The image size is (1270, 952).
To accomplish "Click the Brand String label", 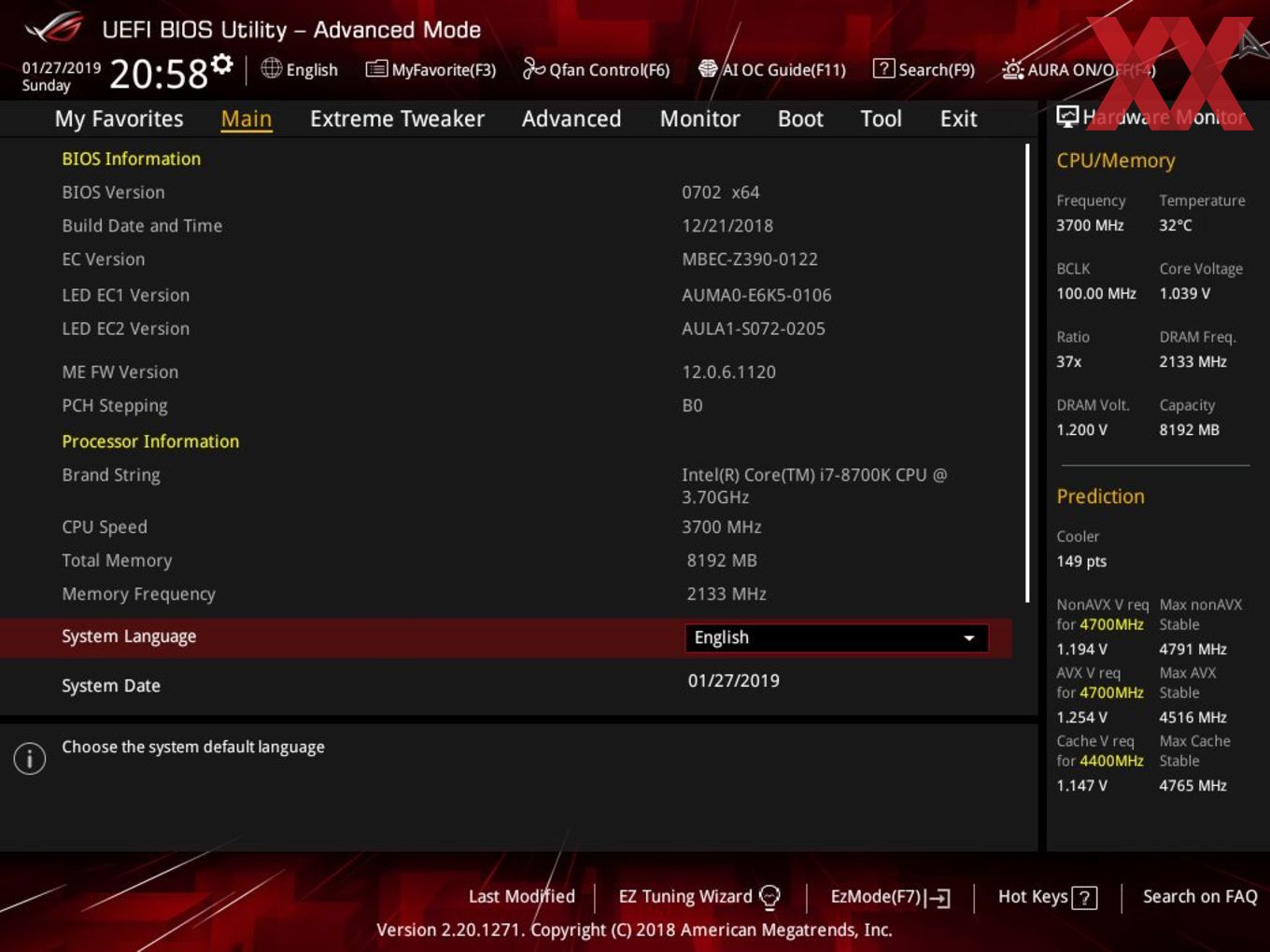I will pos(111,475).
